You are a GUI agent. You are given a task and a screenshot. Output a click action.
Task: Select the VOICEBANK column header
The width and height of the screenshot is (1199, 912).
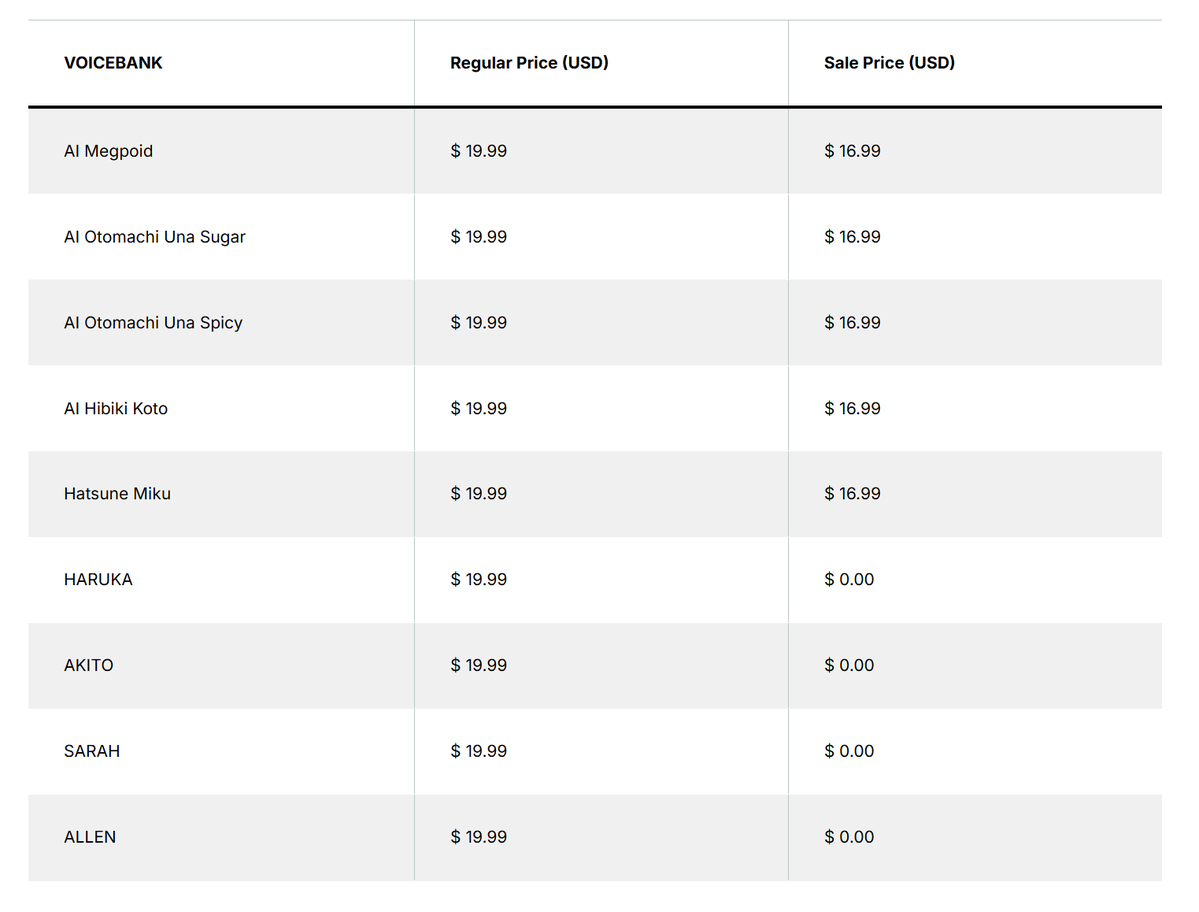[113, 63]
